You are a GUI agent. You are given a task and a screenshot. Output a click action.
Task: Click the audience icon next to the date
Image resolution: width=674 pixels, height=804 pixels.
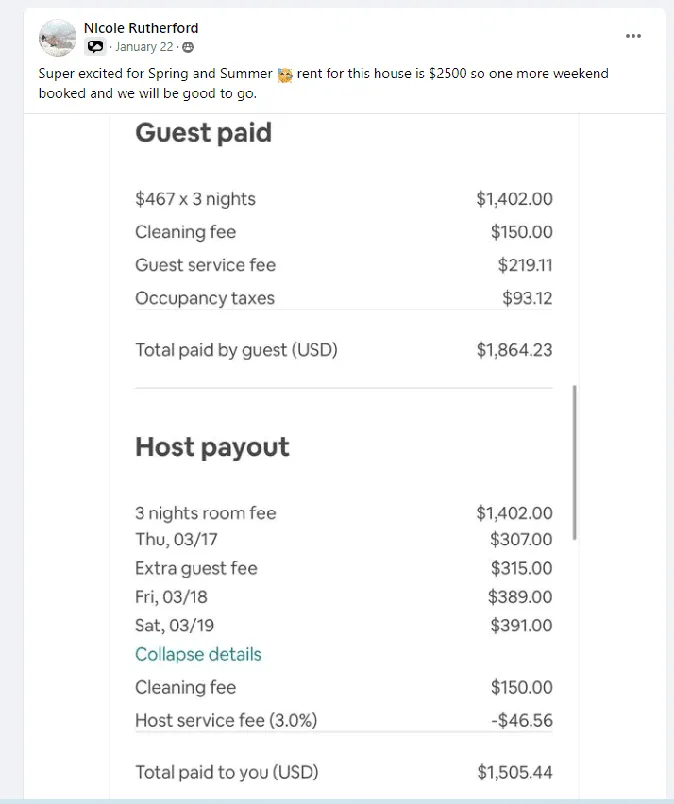[189, 47]
